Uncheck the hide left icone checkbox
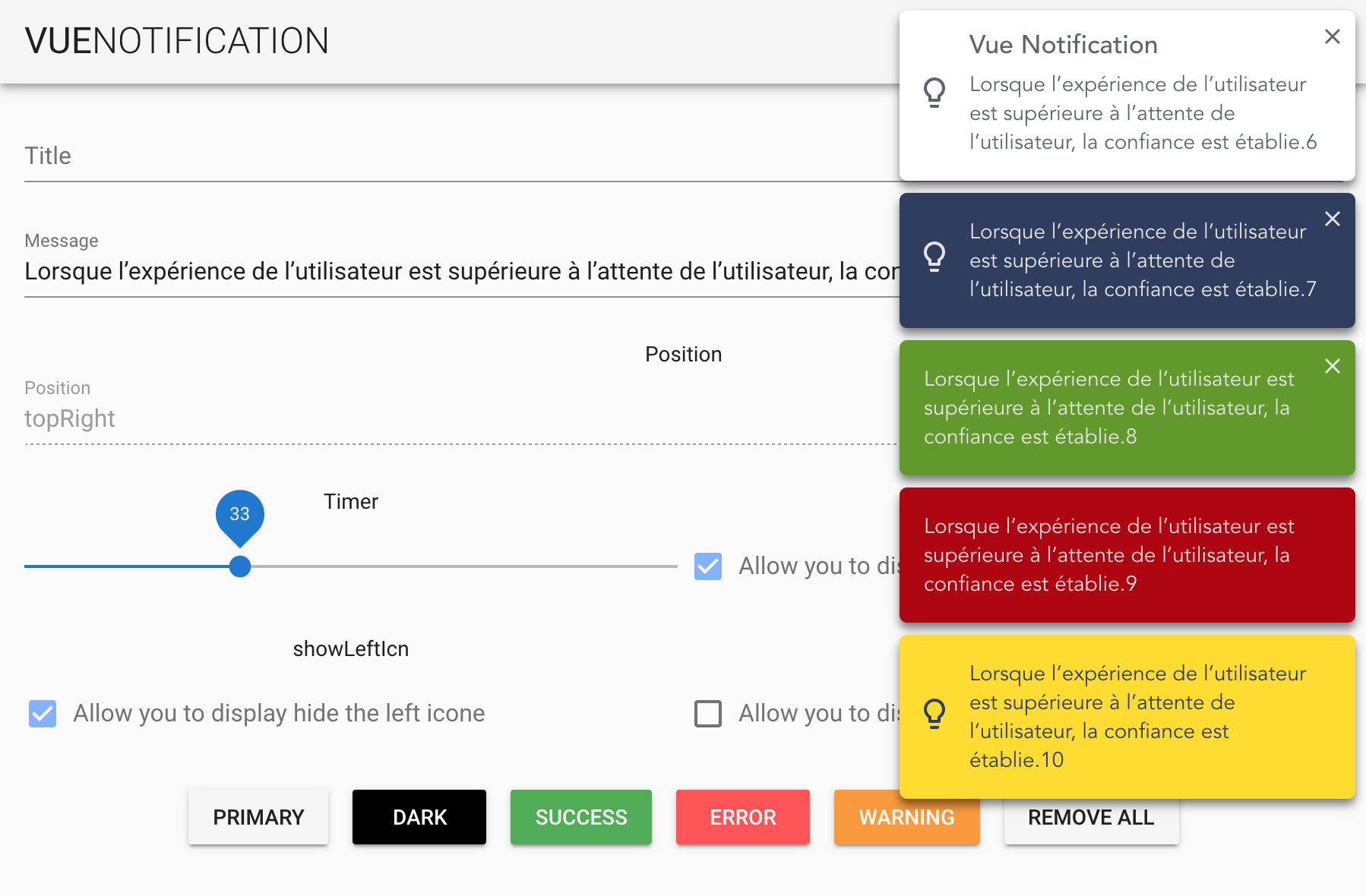This screenshot has height=896, width=1366. coord(43,714)
